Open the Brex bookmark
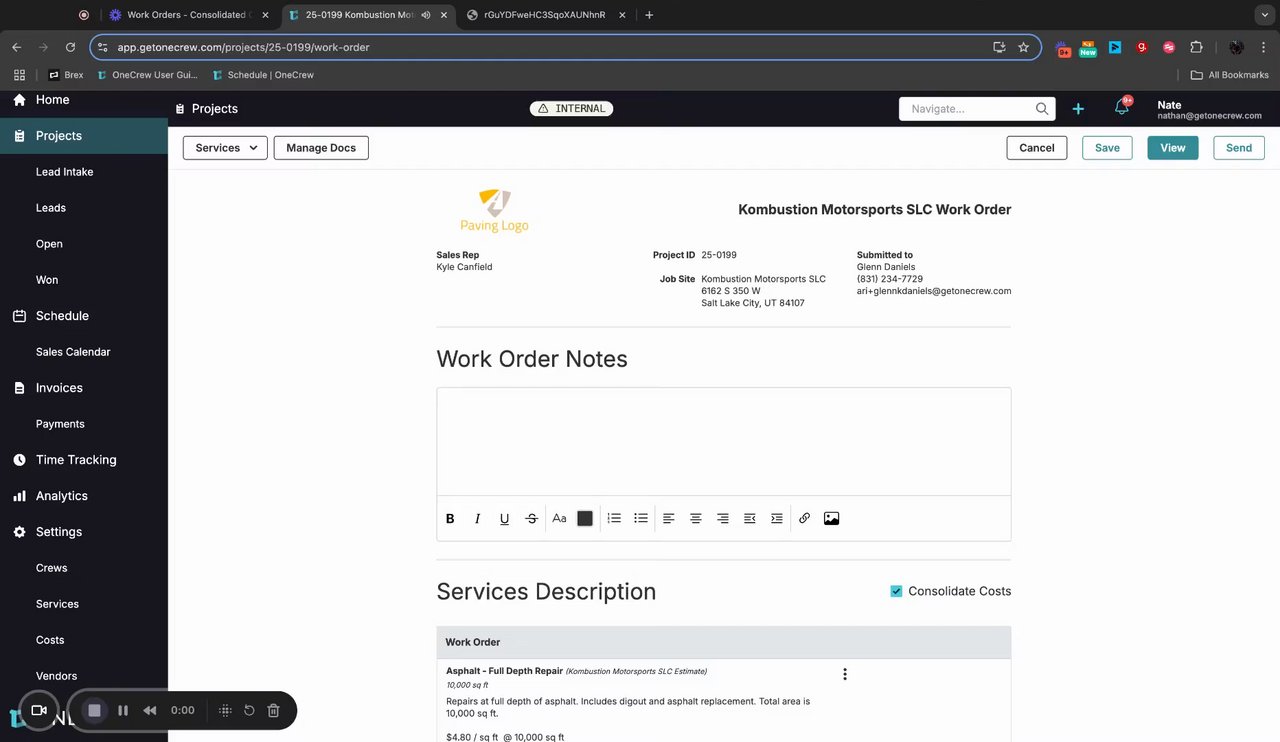The width and height of the screenshot is (1280, 742). tap(66, 75)
